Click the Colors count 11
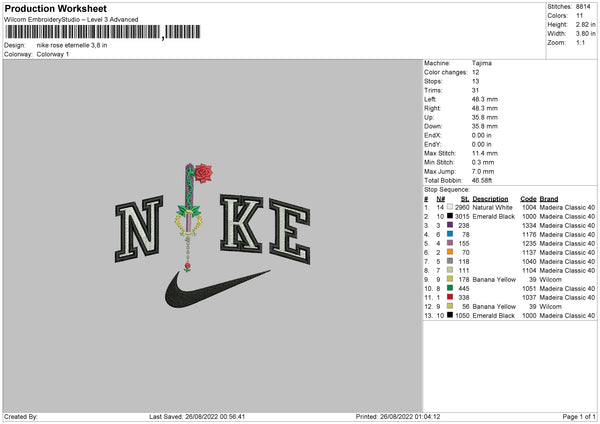Viewport: 600px width, 424px height. point(579,16)
